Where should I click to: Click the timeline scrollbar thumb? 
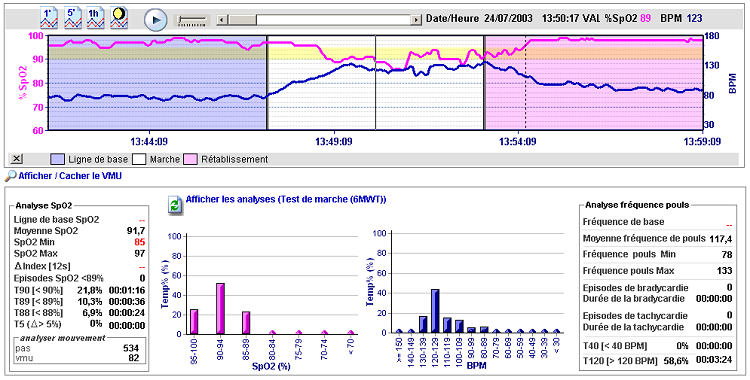[x=242, y=20]
